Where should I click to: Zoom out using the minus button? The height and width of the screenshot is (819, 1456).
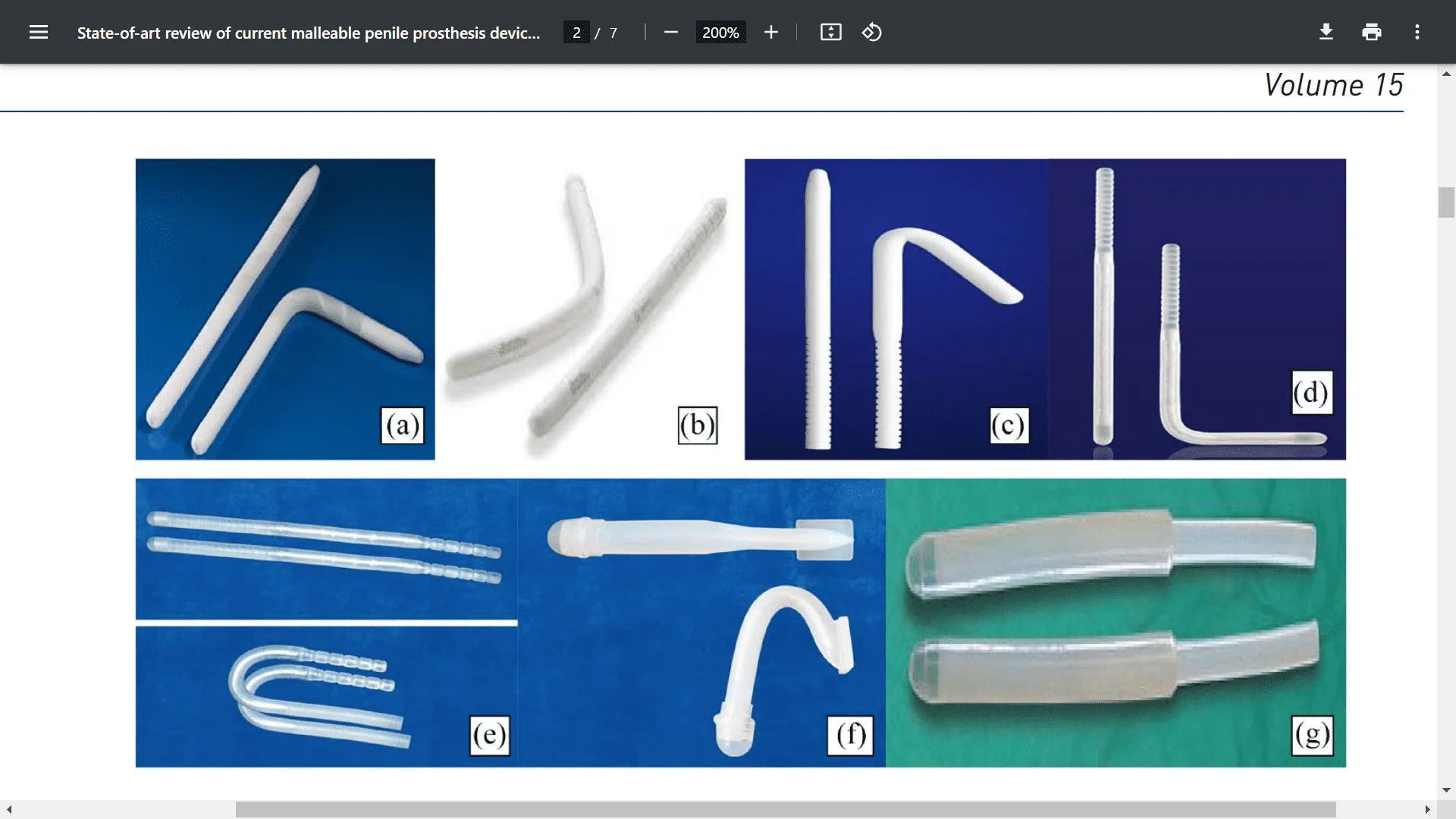click(670, 32)
